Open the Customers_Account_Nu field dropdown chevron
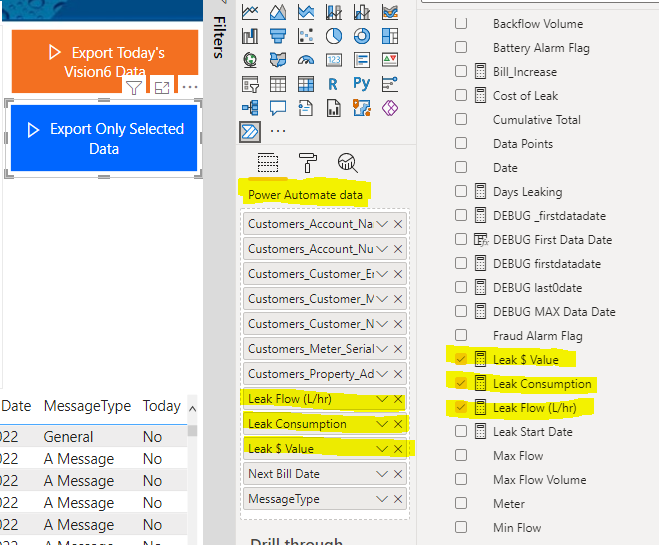Viewport: 659px width, 545px height. pos(382,249)
